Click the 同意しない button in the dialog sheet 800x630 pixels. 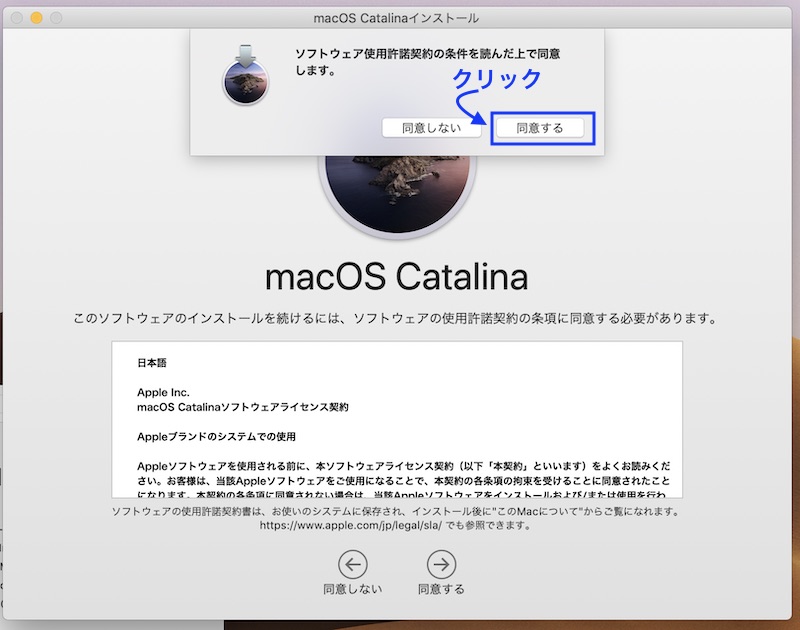[431, 128]
